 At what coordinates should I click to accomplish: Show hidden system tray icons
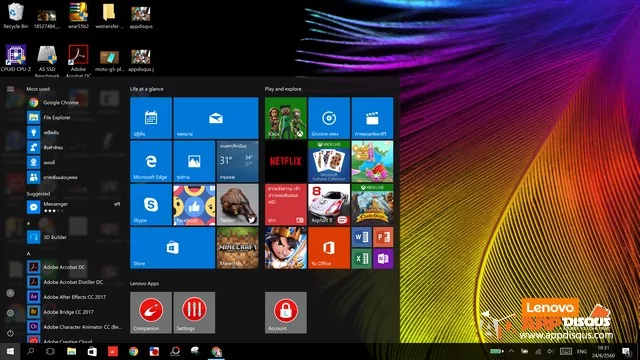[x=511, y=351]
